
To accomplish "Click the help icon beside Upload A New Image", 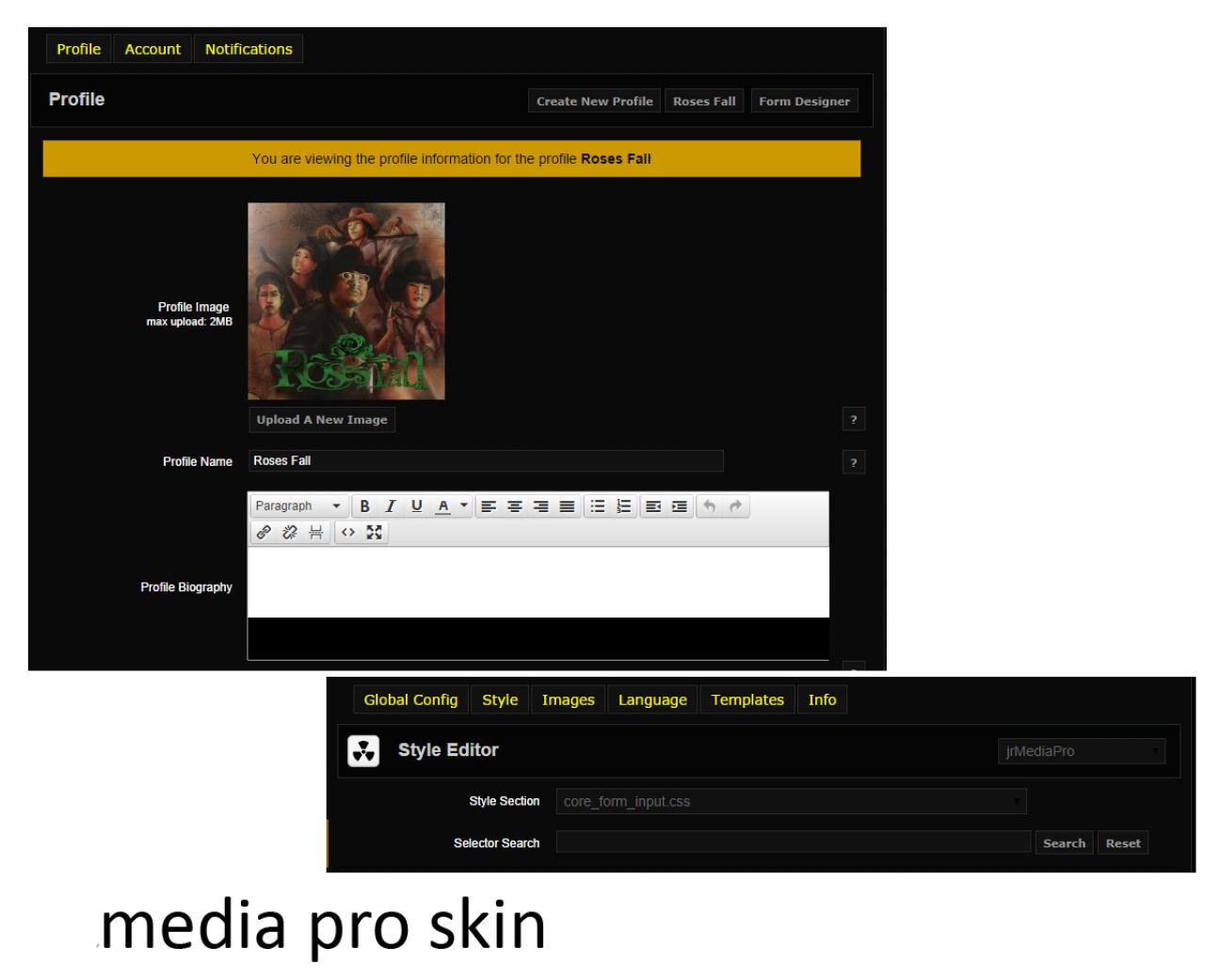I will tap(854, 420).
